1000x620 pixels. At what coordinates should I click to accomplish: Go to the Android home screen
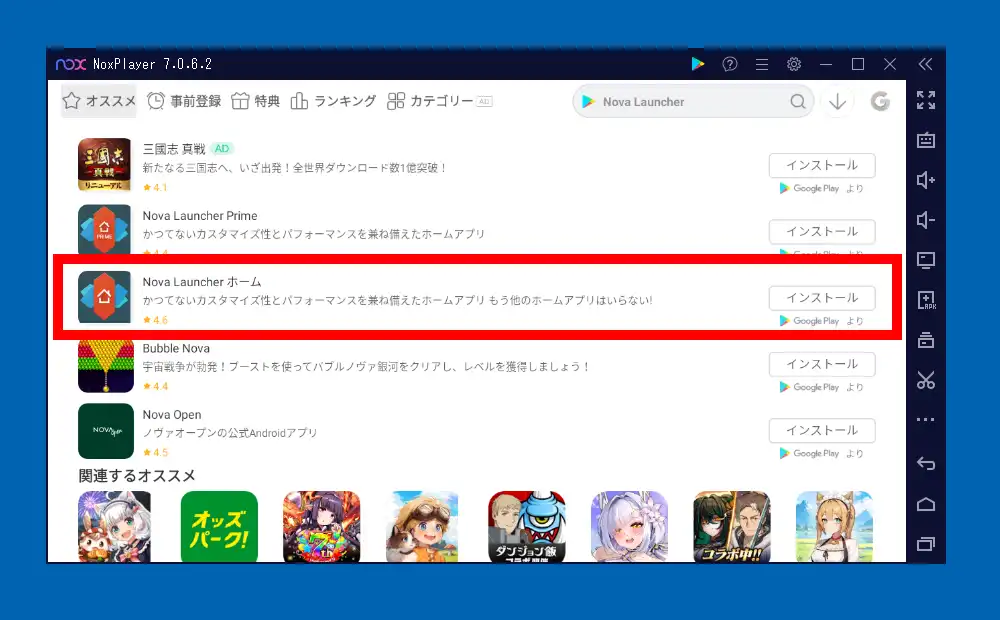pyautogui.click(x=926, y=504)
